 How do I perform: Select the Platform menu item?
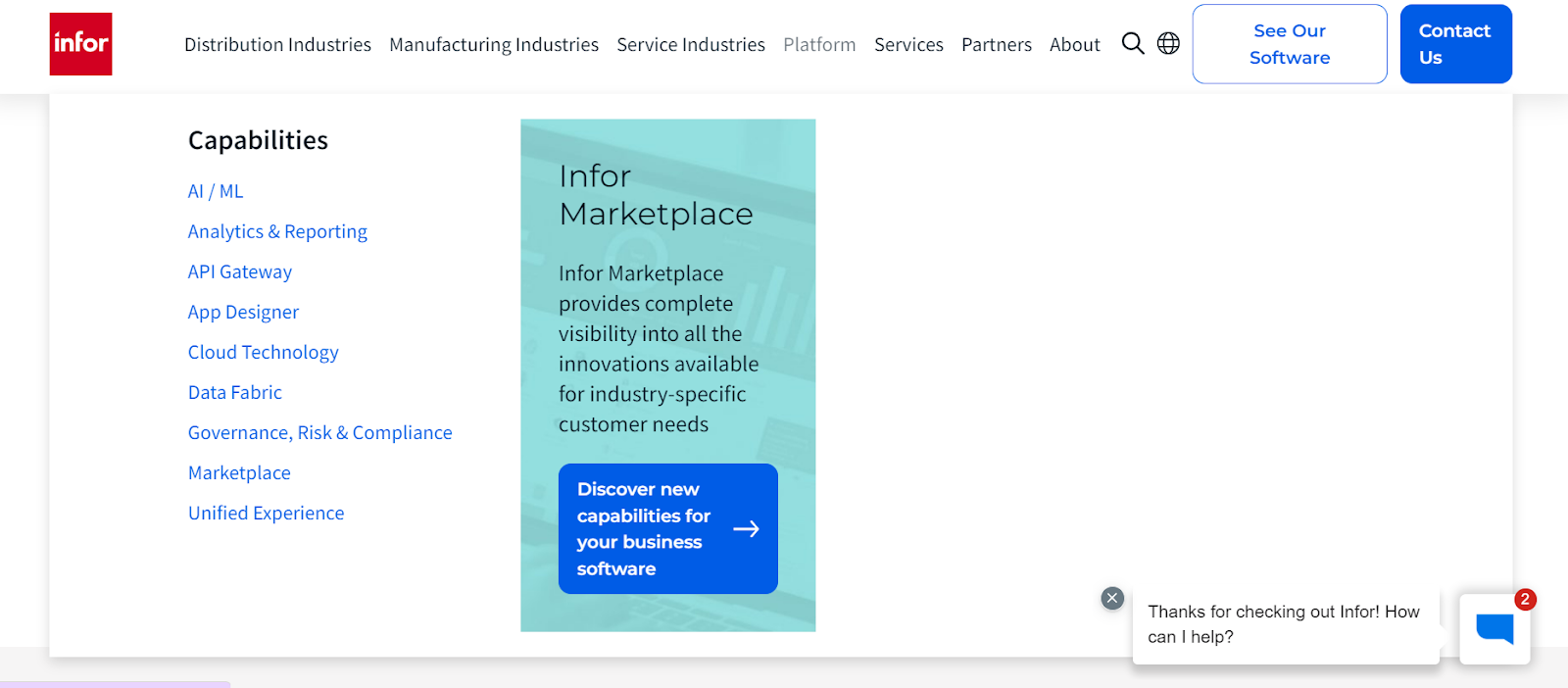tap(819, 44)
